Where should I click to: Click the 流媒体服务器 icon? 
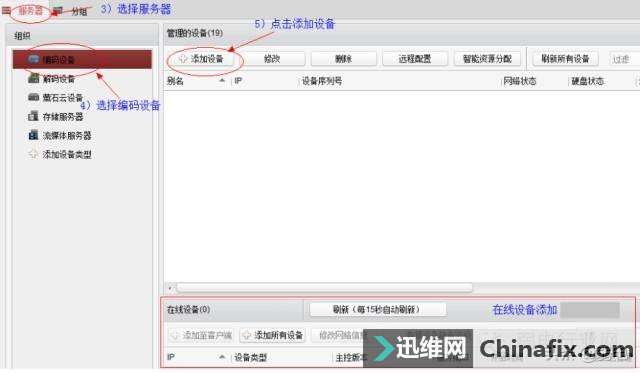pos(33,135)
